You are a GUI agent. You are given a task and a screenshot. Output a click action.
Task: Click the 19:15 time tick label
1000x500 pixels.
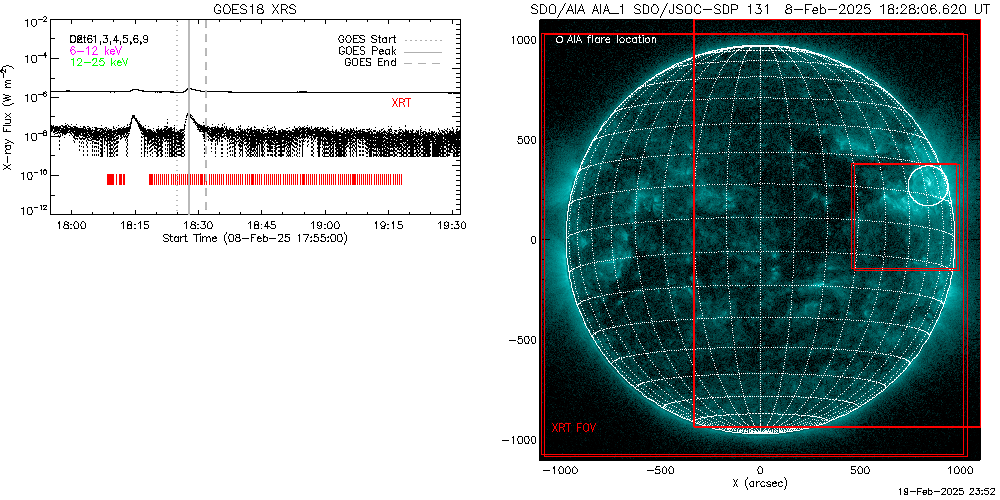point(388,225)
